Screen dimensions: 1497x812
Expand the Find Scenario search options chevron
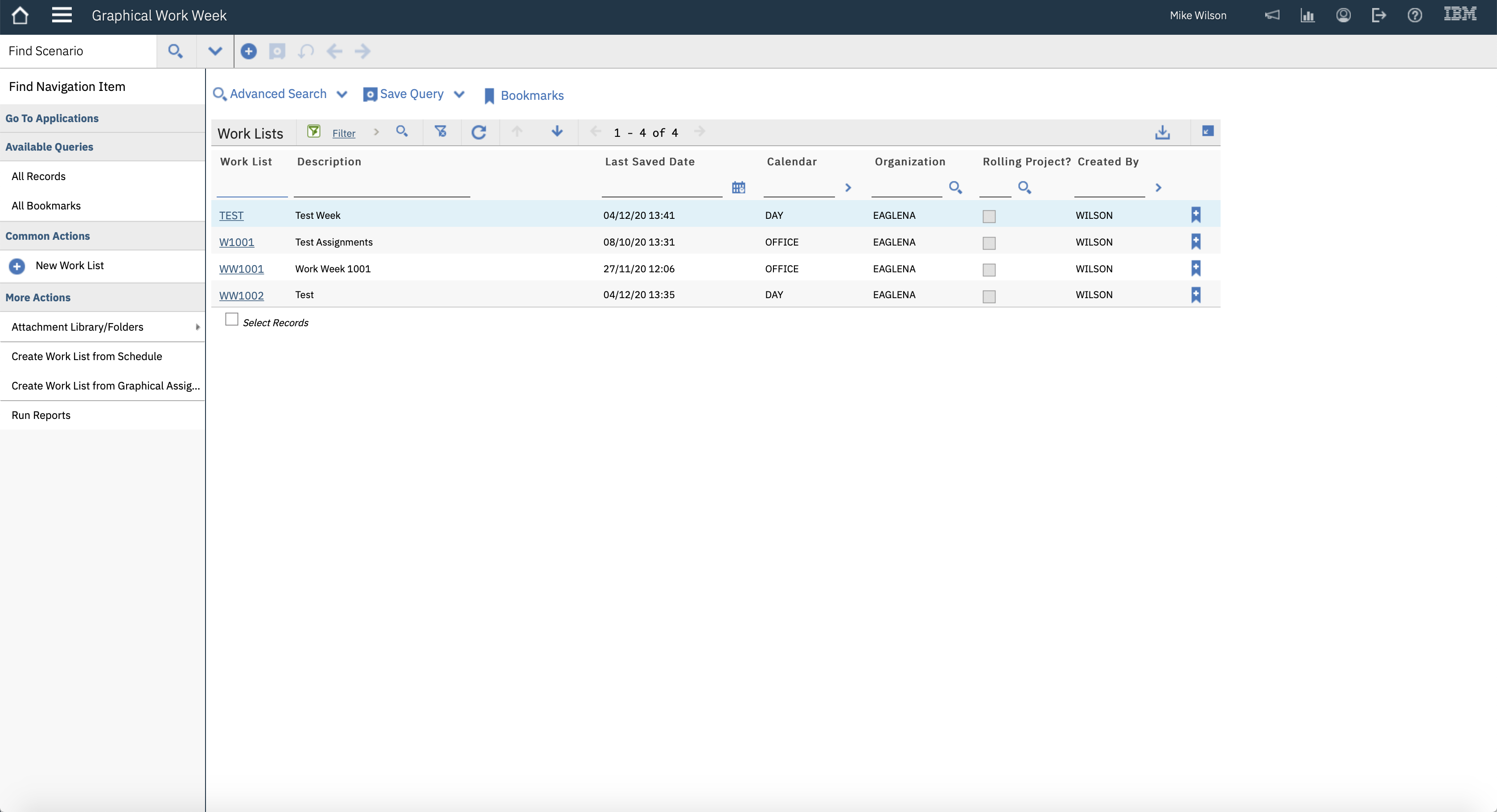coord(215,51)
